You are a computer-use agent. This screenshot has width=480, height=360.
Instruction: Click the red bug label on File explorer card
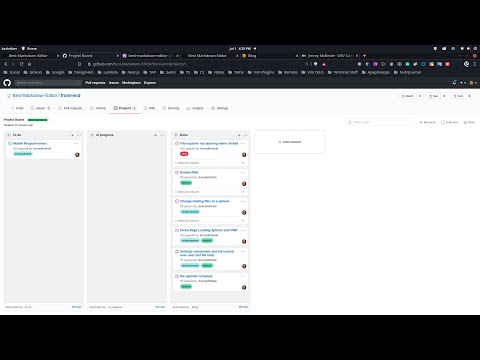click(184, 154)
